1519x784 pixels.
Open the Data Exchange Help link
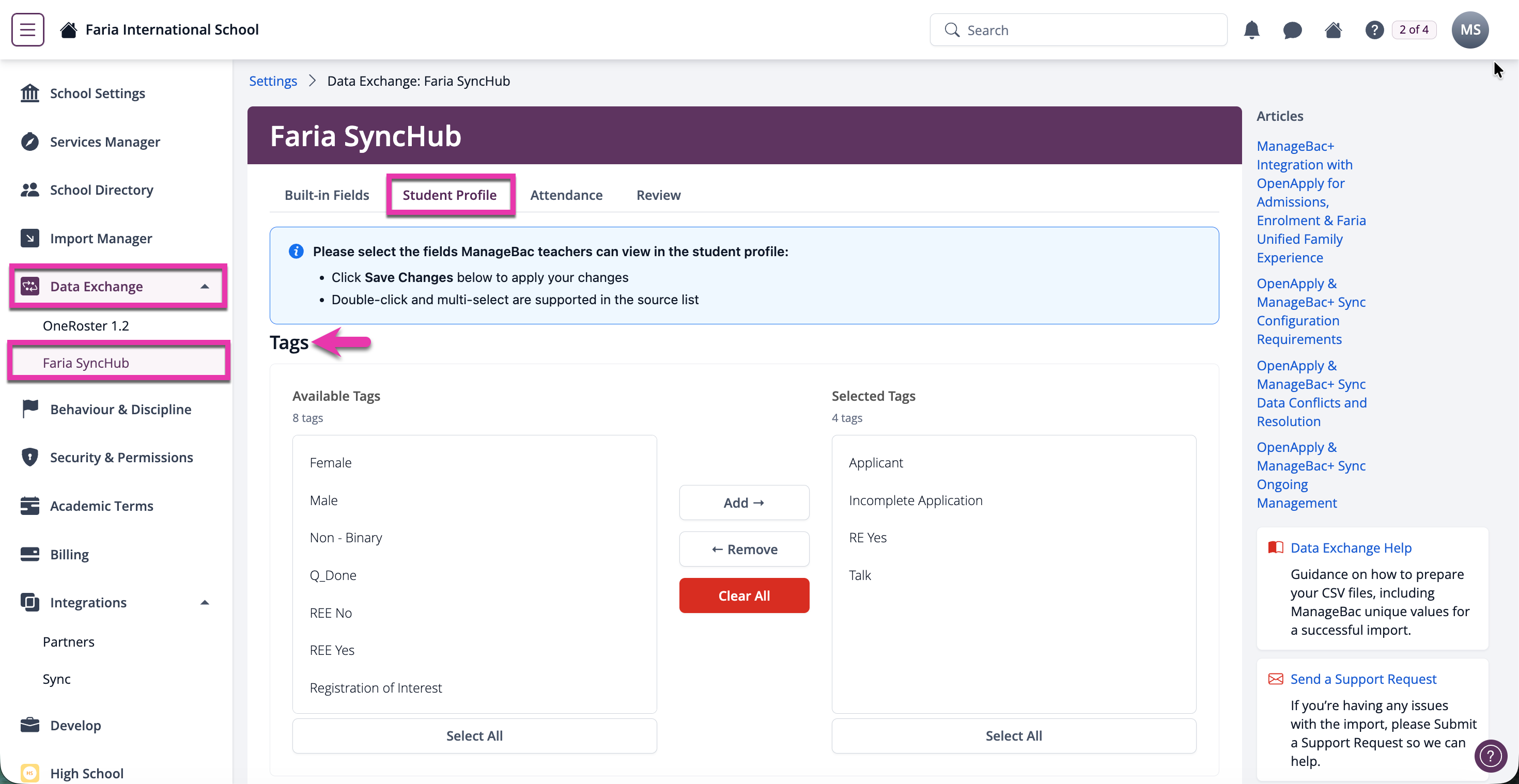pyautogui.click(x=1351, y=547)
